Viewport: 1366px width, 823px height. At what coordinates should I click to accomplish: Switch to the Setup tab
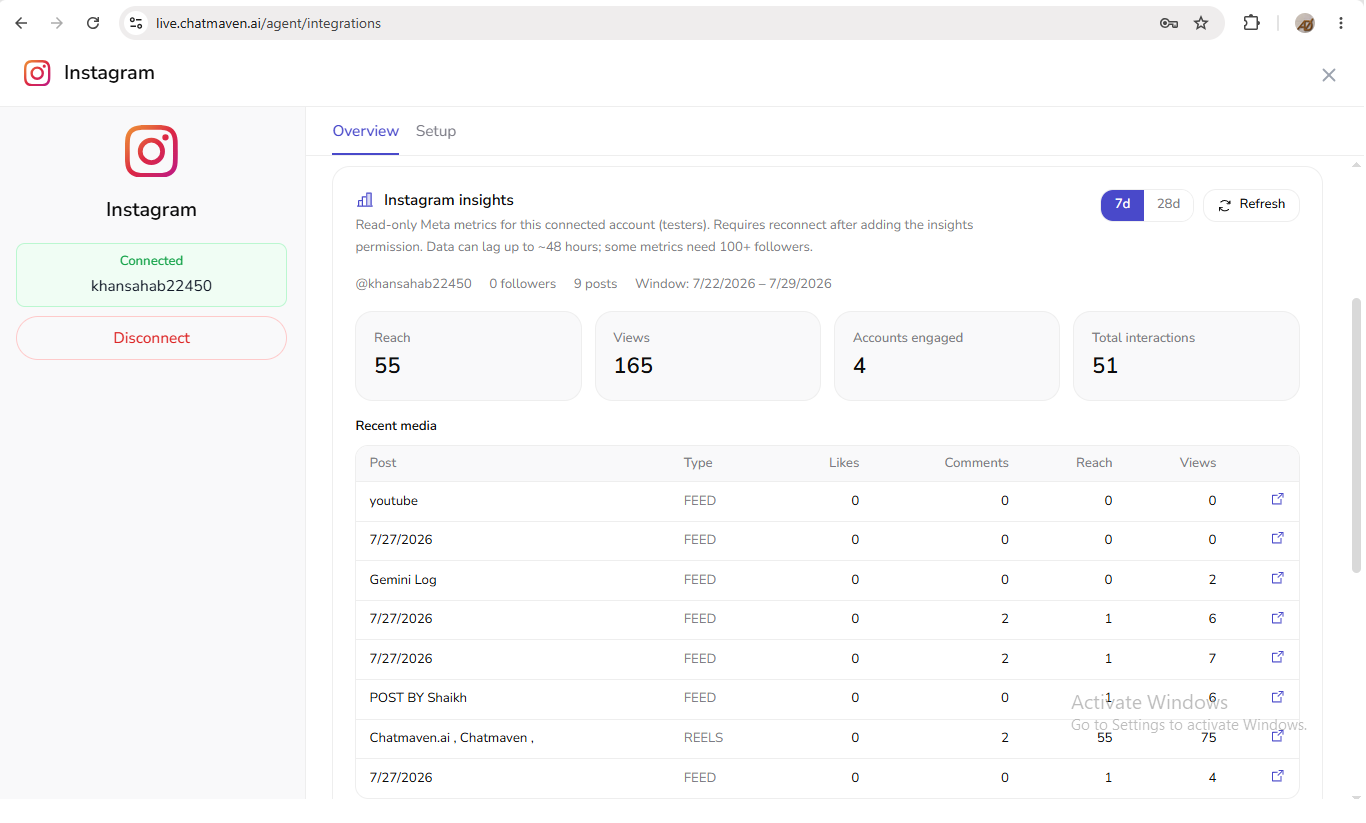pos(436,131)
